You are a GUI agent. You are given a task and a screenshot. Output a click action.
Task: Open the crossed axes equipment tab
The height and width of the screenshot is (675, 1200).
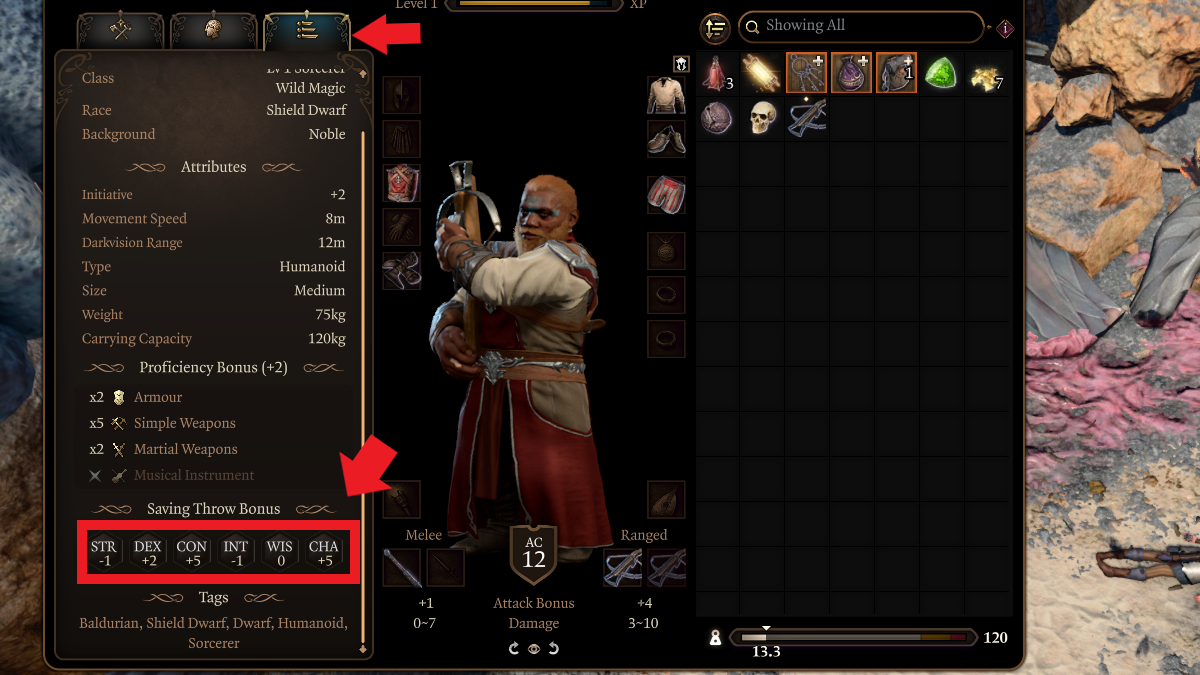point(121,30)
